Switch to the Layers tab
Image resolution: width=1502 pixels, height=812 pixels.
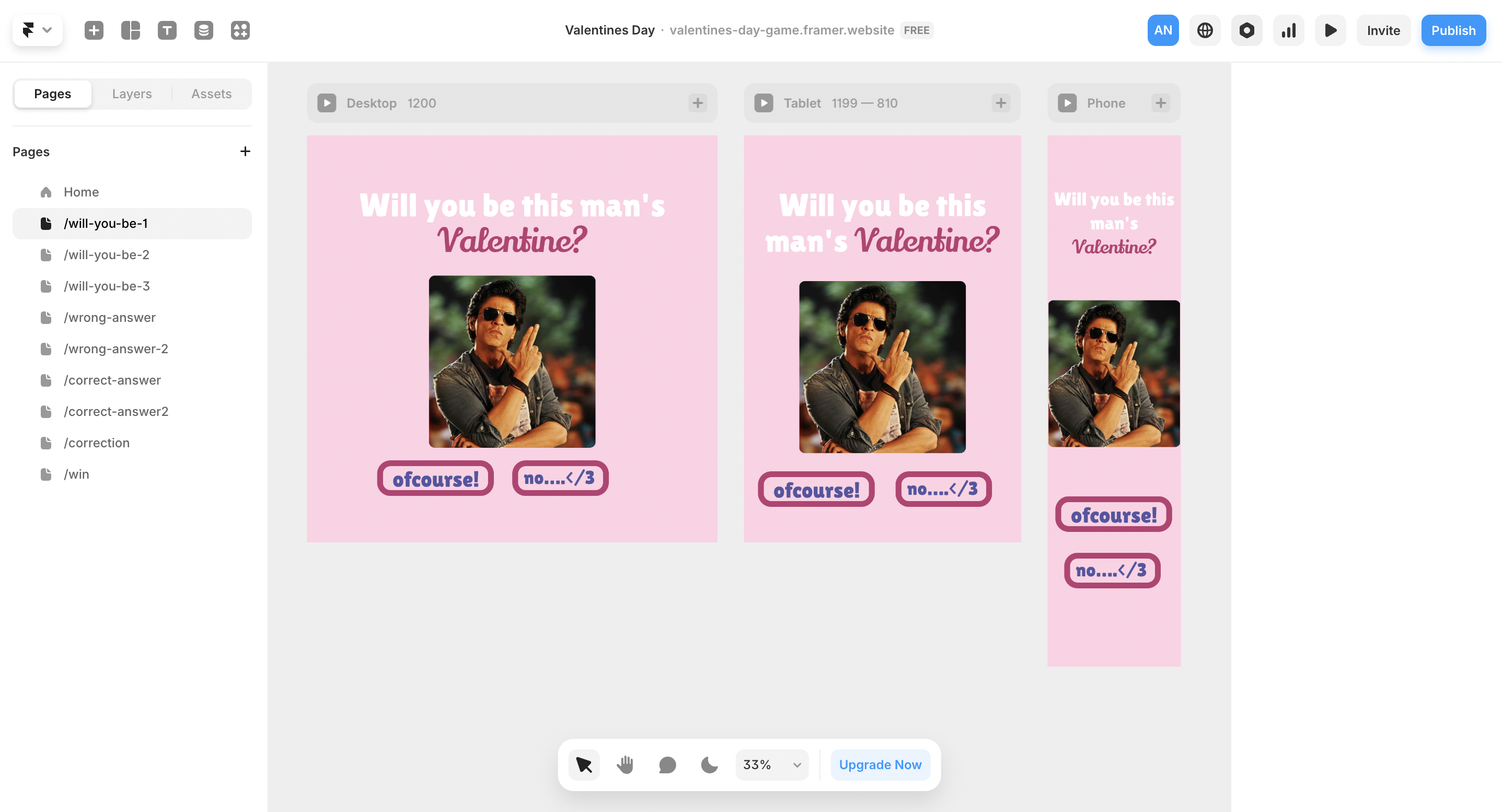click(132, 94)
